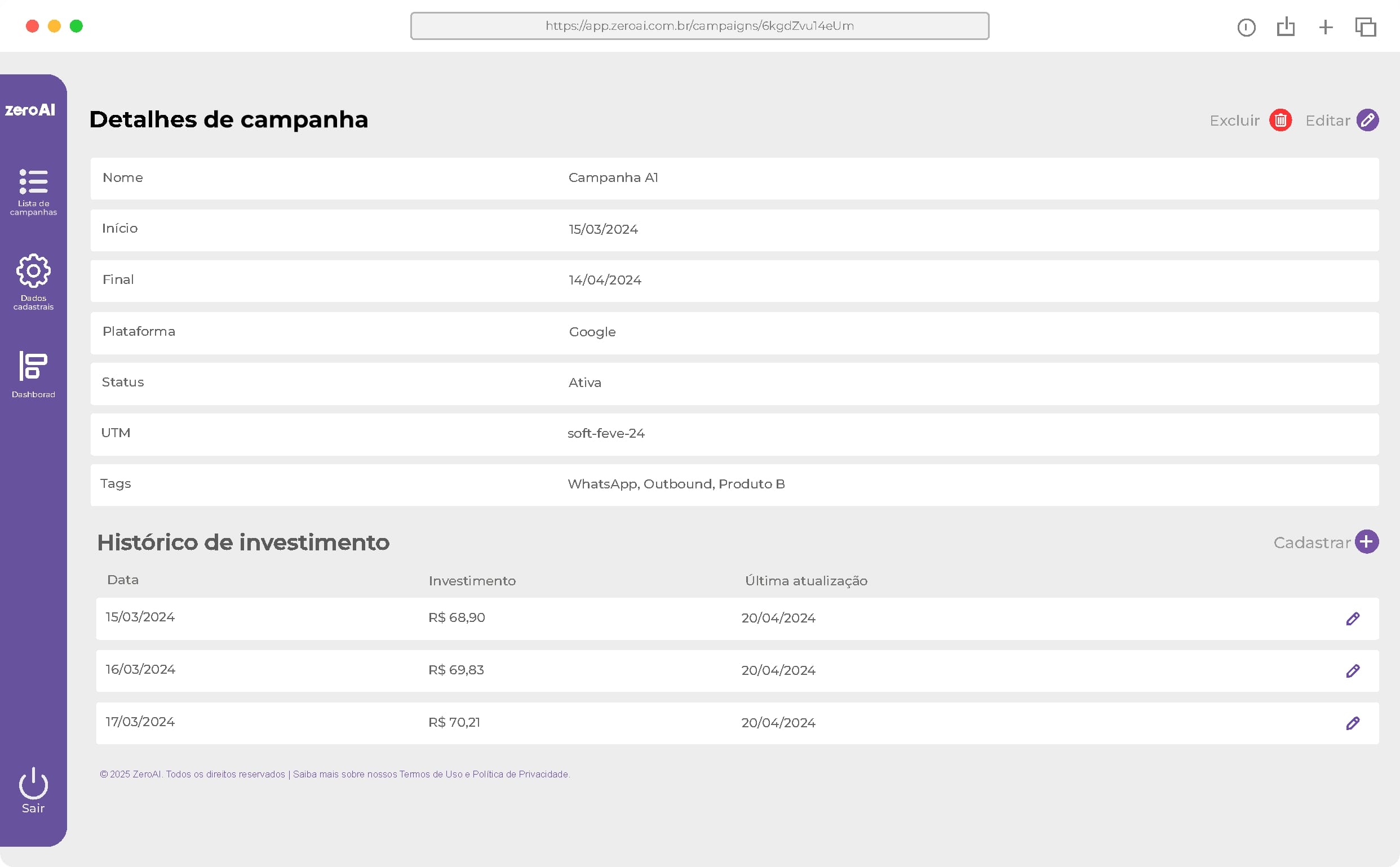This screenshot has width=1400, height=867.
Task: Click the browser address bar
Action: pos(699,26)
